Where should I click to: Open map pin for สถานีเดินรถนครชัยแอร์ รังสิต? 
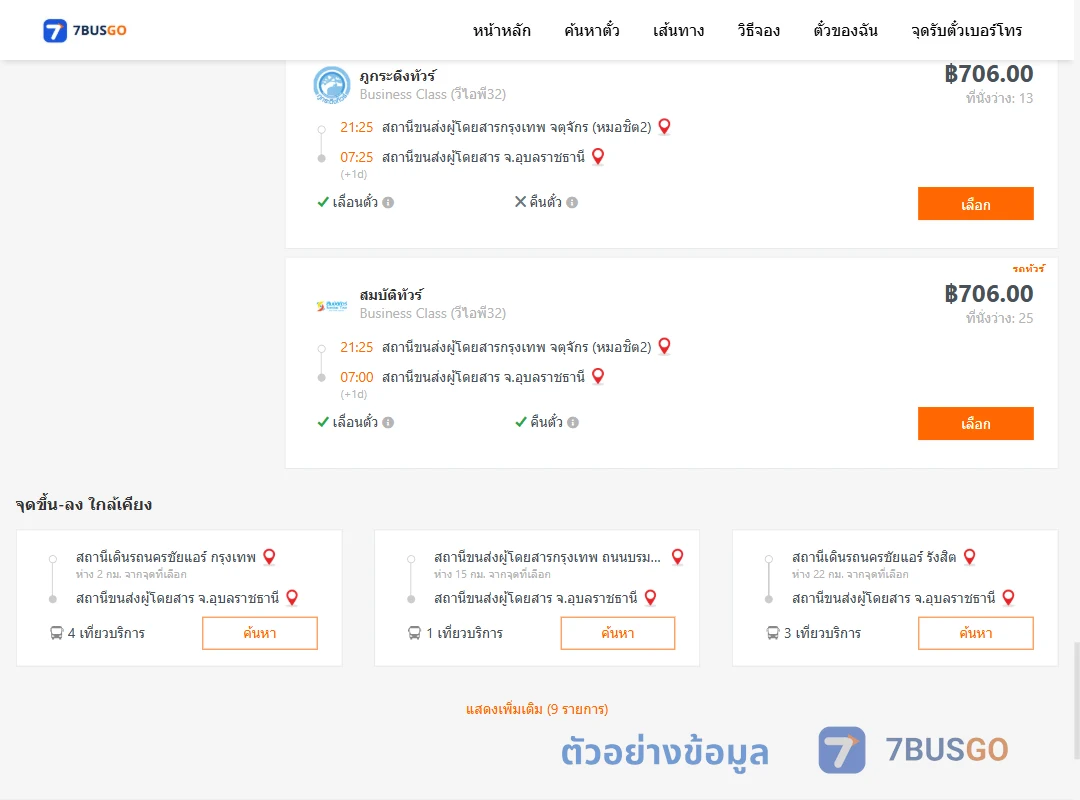pyautogui.click(x=970, y=557)
